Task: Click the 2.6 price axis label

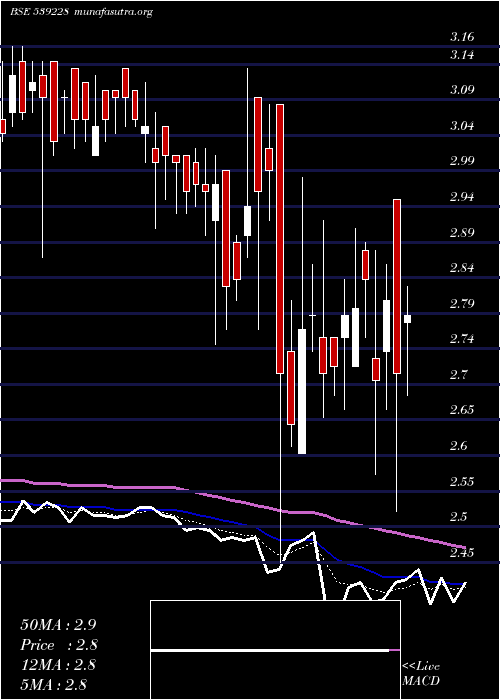Action: 459,446
